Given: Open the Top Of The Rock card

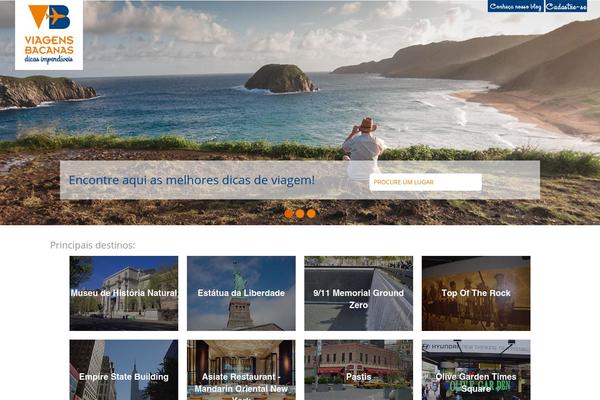Looking at the screenshot, I should coord(476,293).
